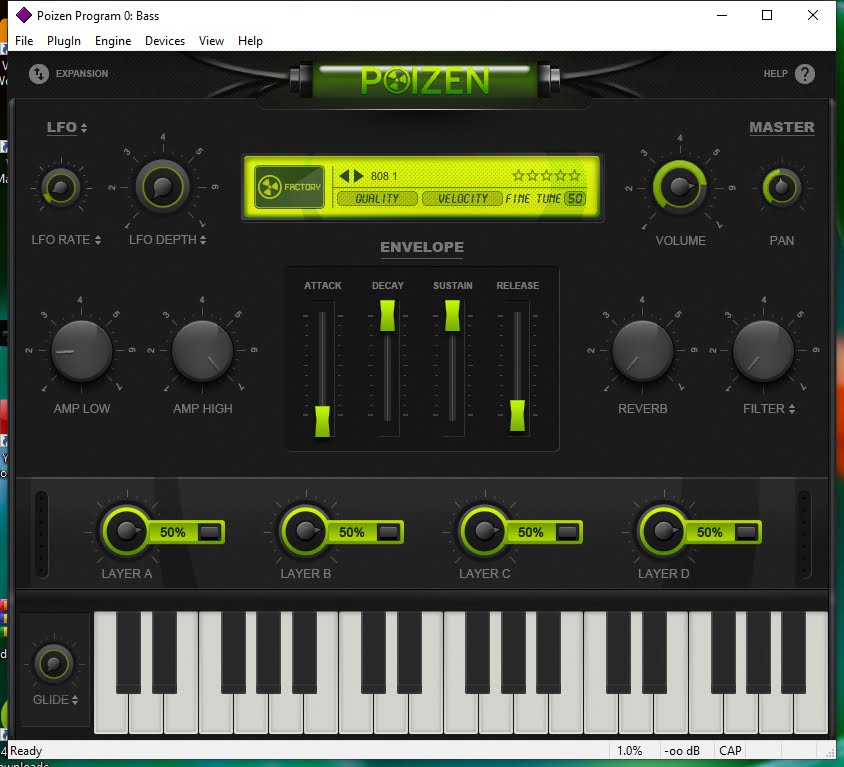This screenshot has height=767, width=844.
Task: Click the Fine Tune value 50 field
Action: click(x=575, y=199)
